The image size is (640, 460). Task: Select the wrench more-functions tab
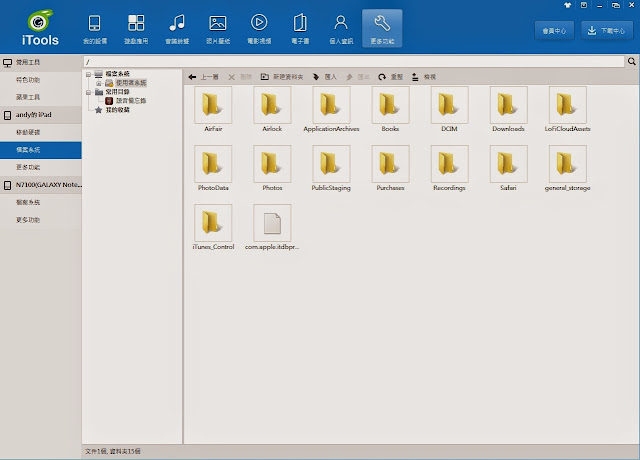tap(382, 27)
